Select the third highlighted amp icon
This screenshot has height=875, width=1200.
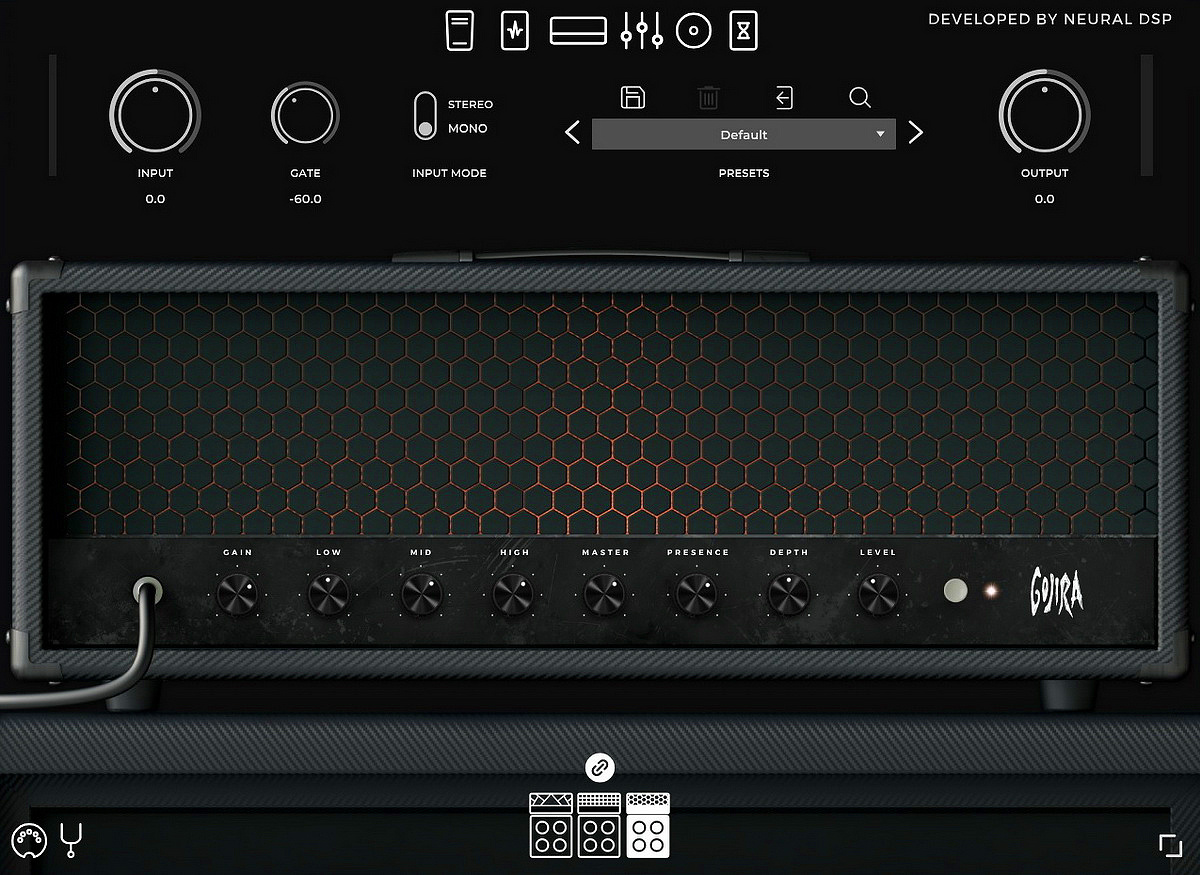pyautogui.click(x=648, y=825)
